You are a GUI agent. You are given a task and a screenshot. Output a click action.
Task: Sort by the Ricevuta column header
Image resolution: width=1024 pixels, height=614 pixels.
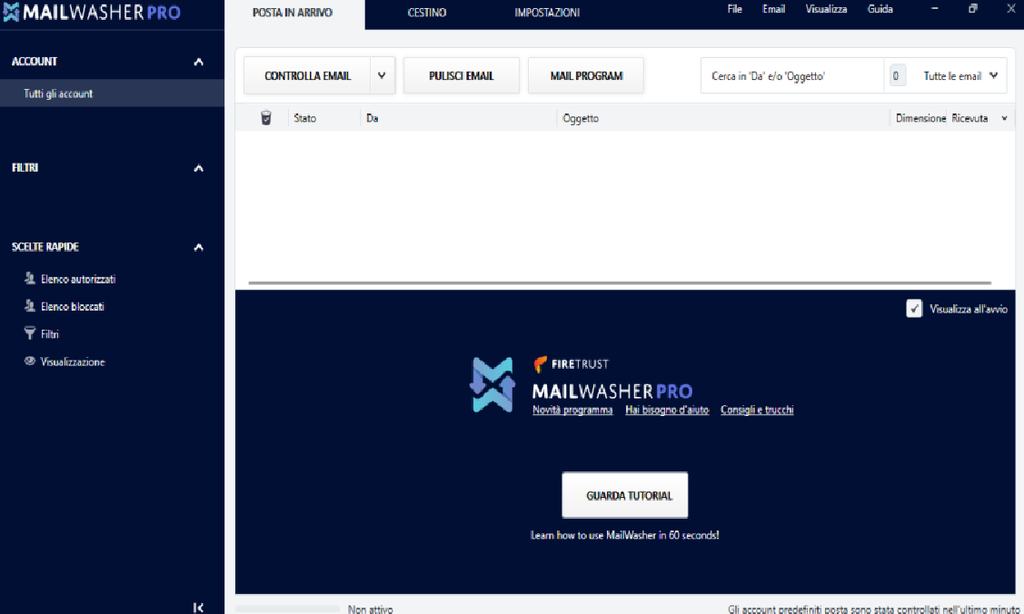tap(970, 118)
